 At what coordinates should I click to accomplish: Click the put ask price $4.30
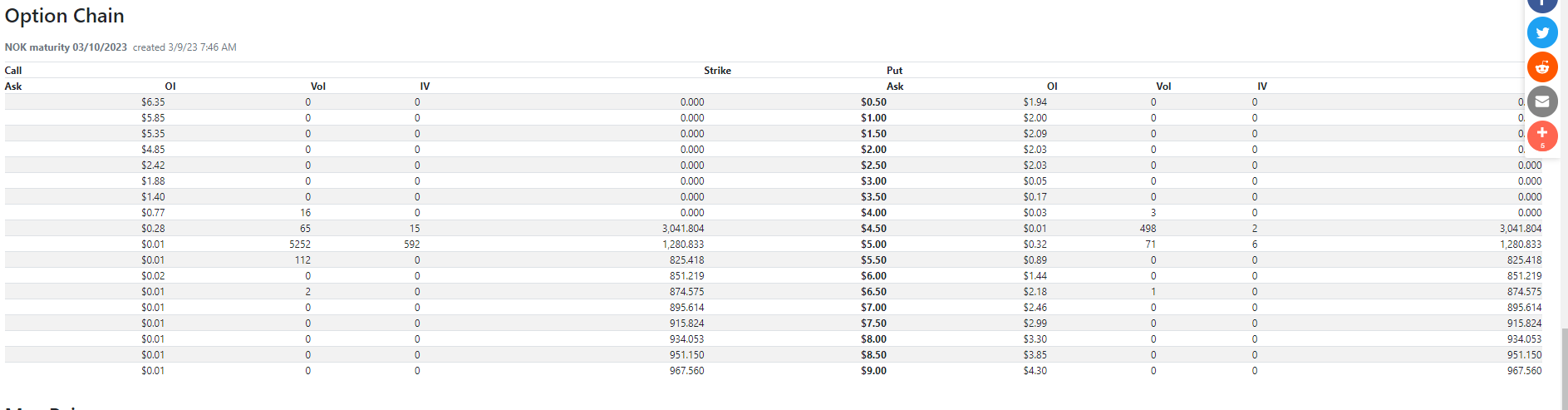(1035, 371)
